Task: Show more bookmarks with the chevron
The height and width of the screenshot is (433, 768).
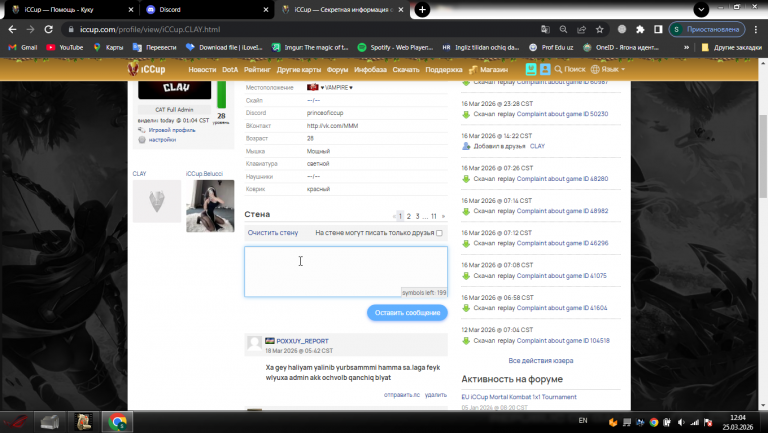Action: 686,48
